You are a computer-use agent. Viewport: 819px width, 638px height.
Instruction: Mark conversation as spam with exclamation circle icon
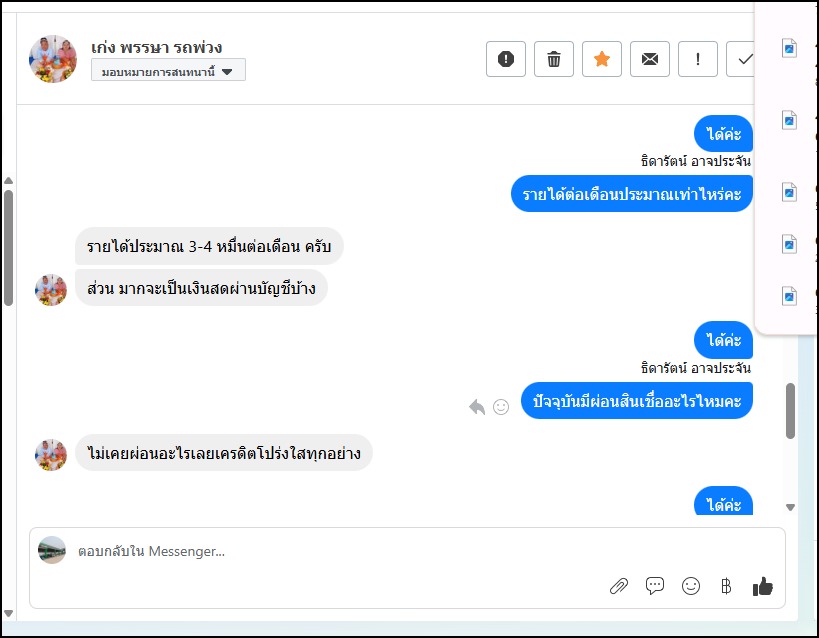coord(506,59)
